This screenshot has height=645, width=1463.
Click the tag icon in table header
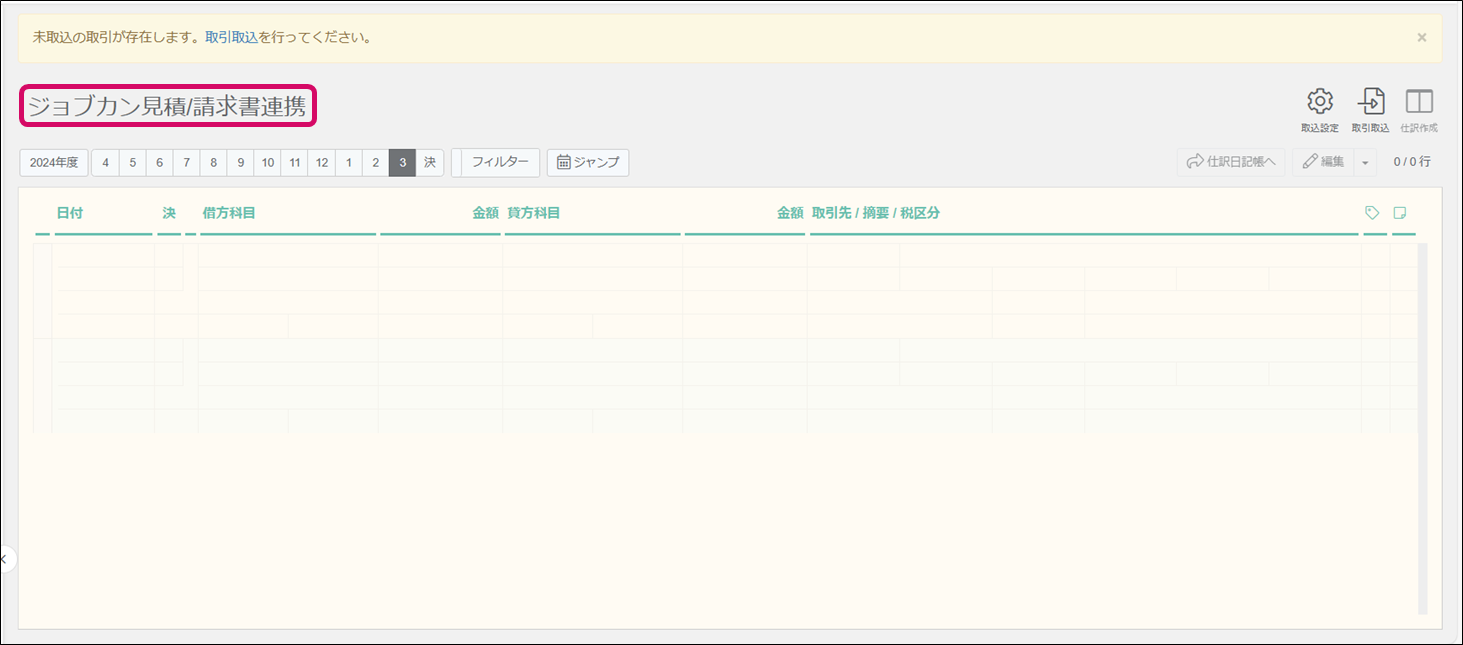(x=1372, y=213)
